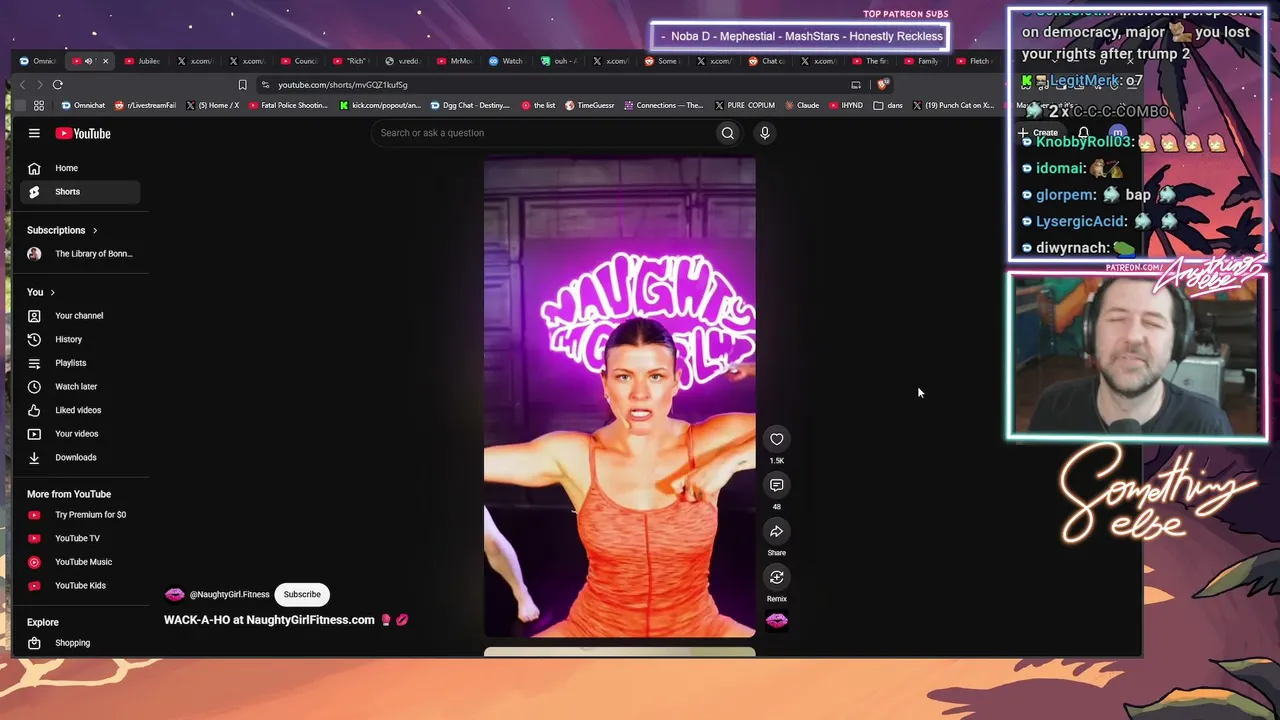Switch to the Council tab
Image resolution: width=1280 pixels, height=720 pixels.
click(299, 61)
